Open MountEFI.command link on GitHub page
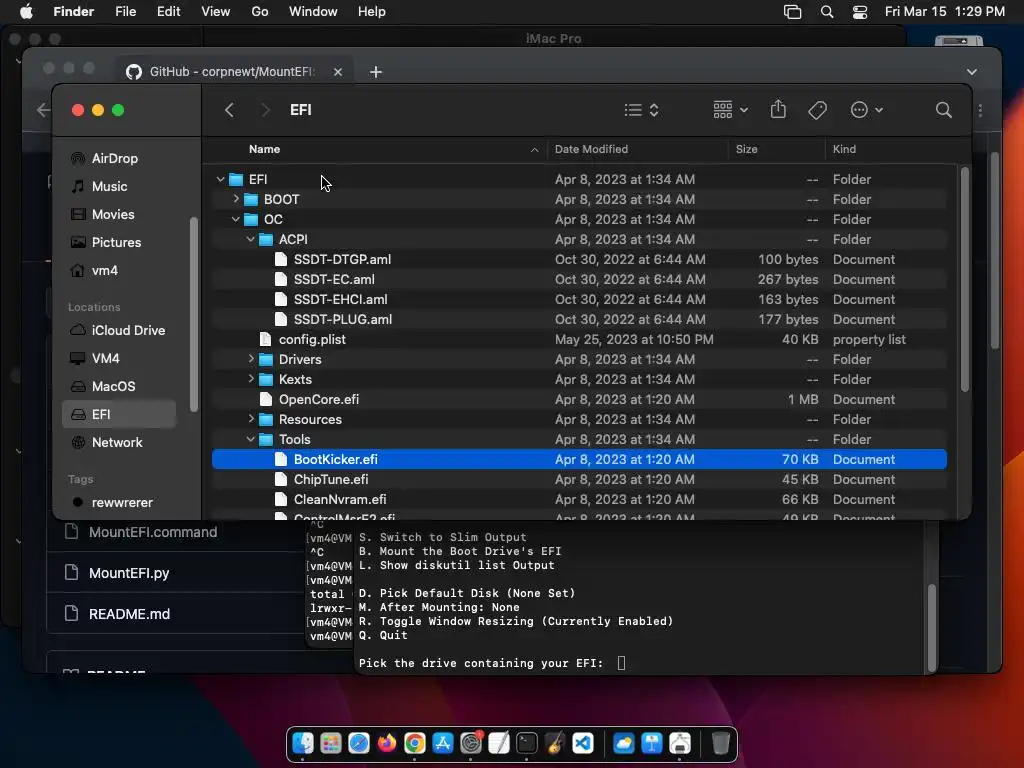1024x768 pixels. coord(153,532)
